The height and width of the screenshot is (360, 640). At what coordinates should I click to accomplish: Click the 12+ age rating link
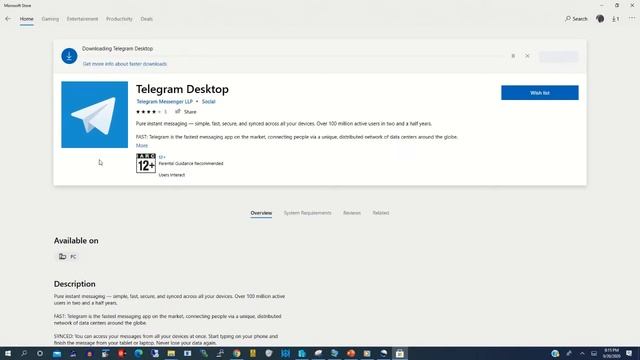tap(162, 157)
